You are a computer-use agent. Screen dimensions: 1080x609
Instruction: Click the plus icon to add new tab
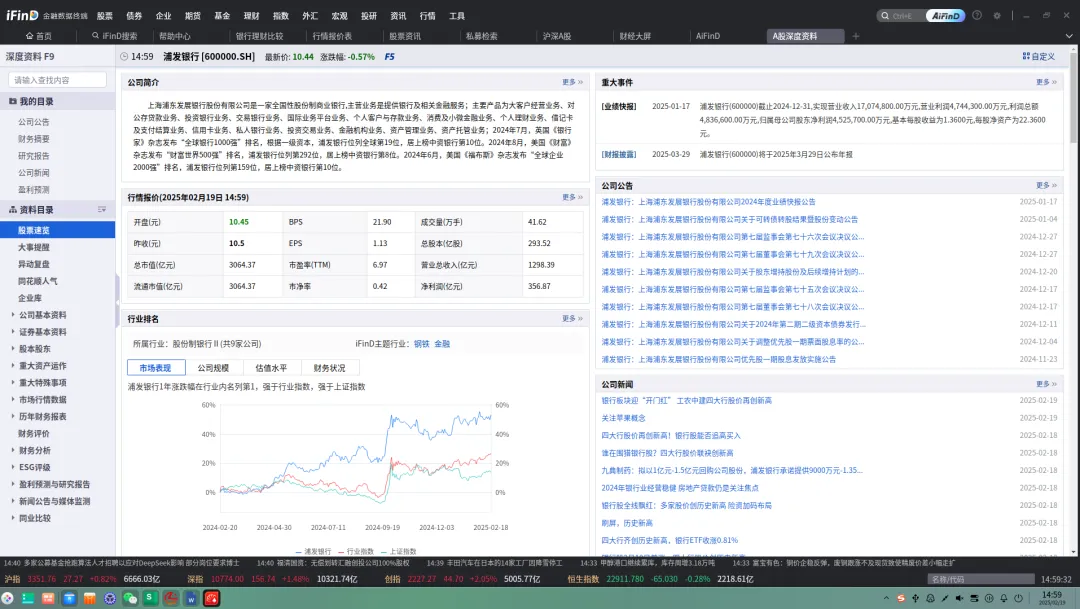(855, 36)
